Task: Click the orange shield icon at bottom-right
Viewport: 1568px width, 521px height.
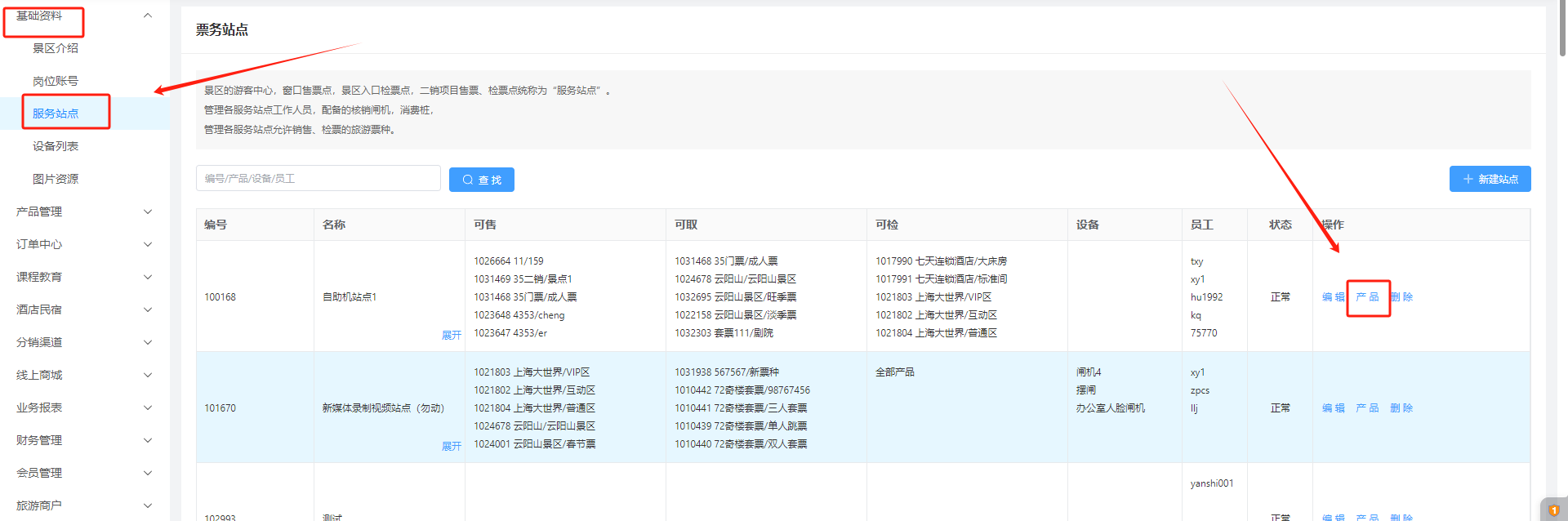Action: [x=1554, y=510]
